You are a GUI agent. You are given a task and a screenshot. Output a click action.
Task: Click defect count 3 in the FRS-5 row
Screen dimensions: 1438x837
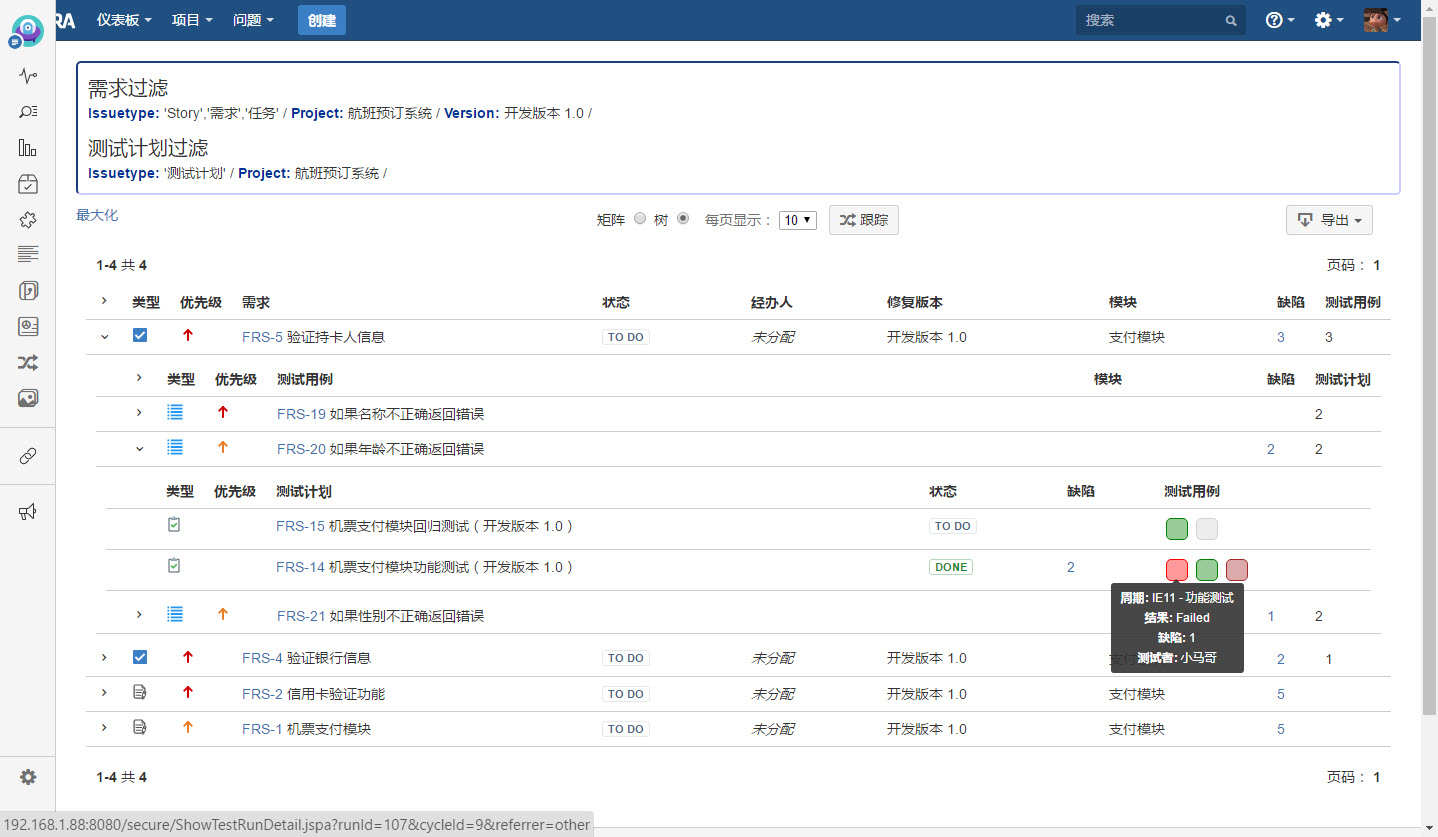[1281, 337]
